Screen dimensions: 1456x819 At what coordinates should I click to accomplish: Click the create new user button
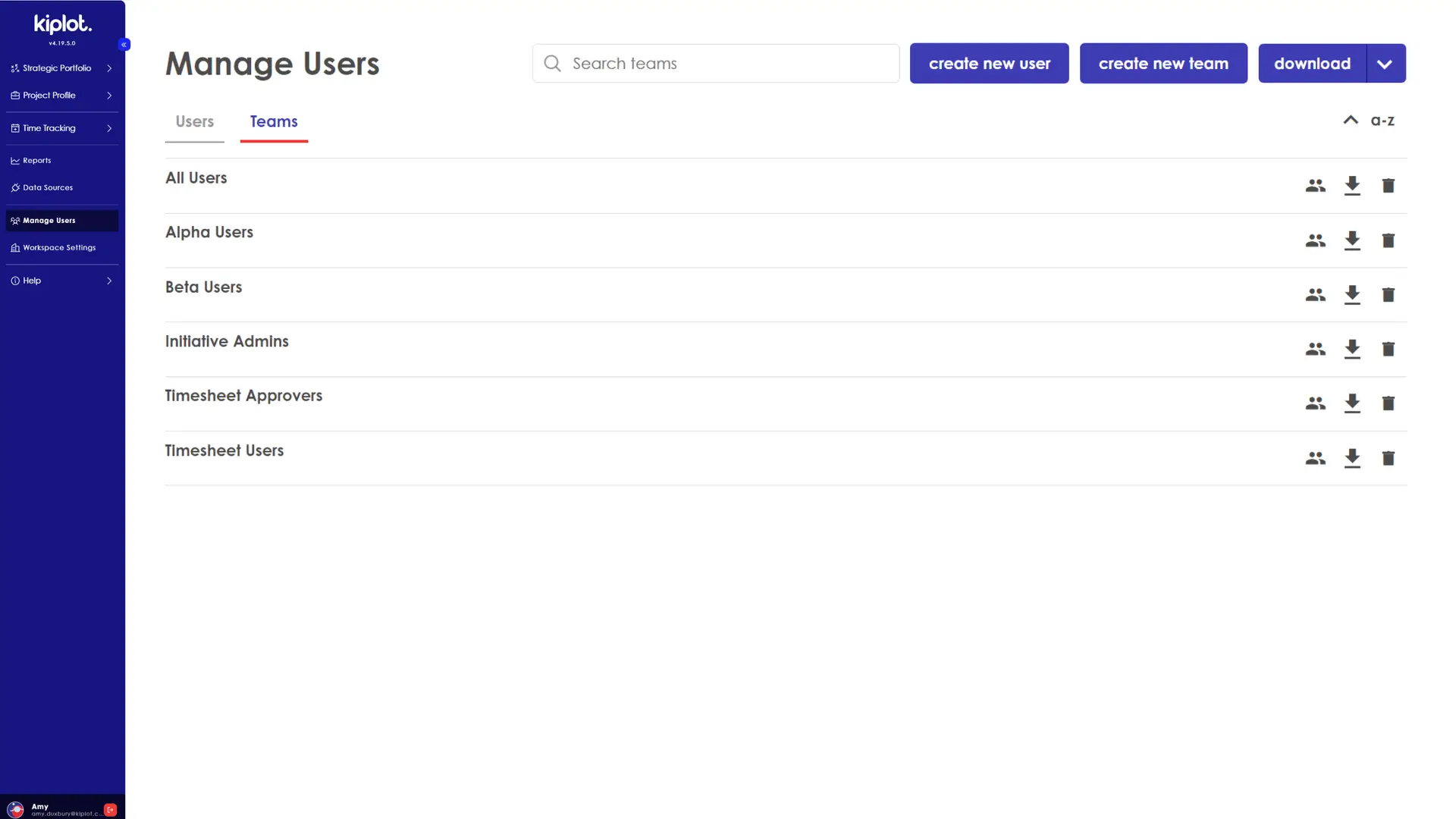coord(989,63)
